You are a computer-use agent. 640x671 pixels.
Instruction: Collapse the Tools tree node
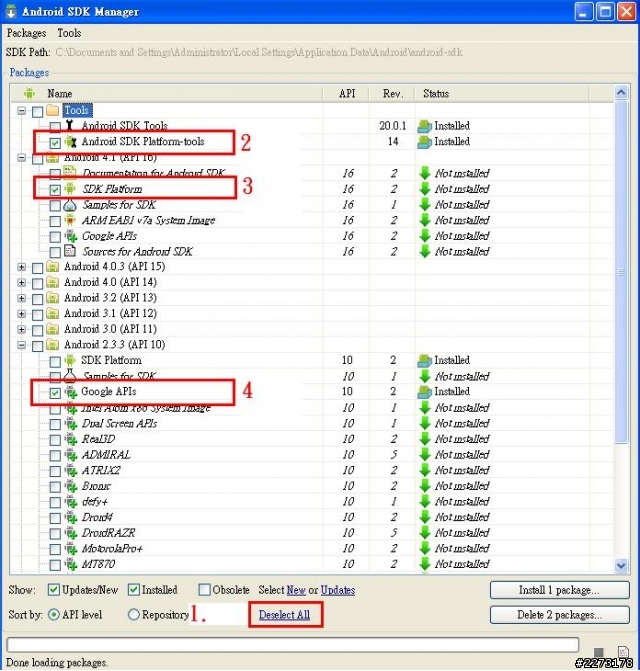tap(21, 111)
